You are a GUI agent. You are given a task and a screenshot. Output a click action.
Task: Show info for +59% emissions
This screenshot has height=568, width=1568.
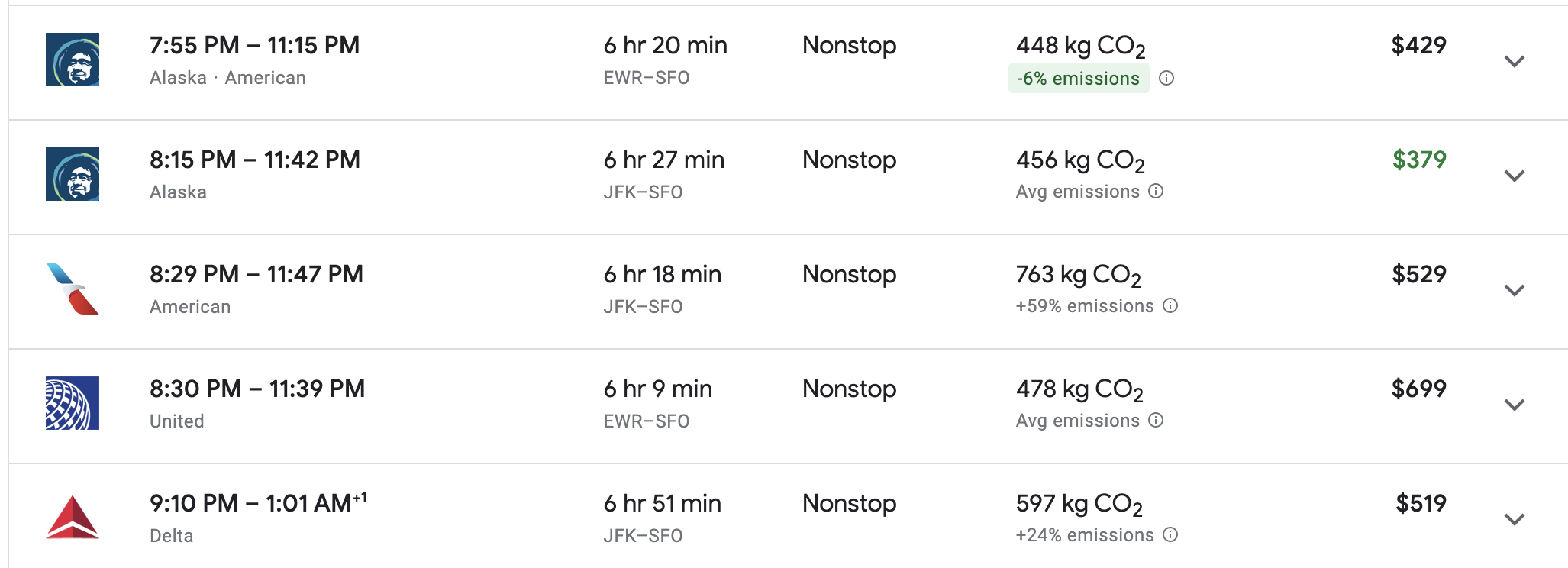(1170, 305)
